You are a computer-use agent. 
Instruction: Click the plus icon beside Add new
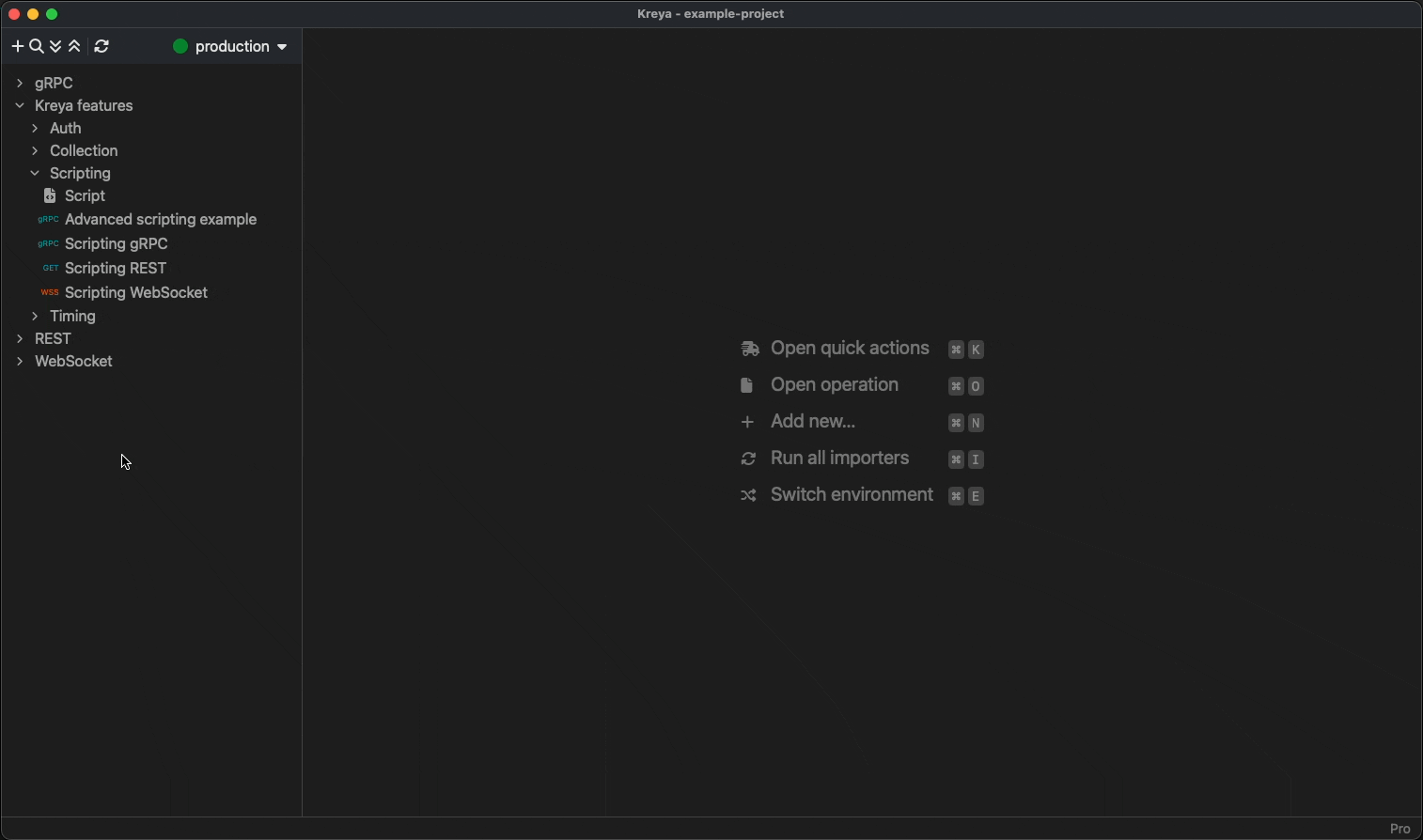[747, 423]
